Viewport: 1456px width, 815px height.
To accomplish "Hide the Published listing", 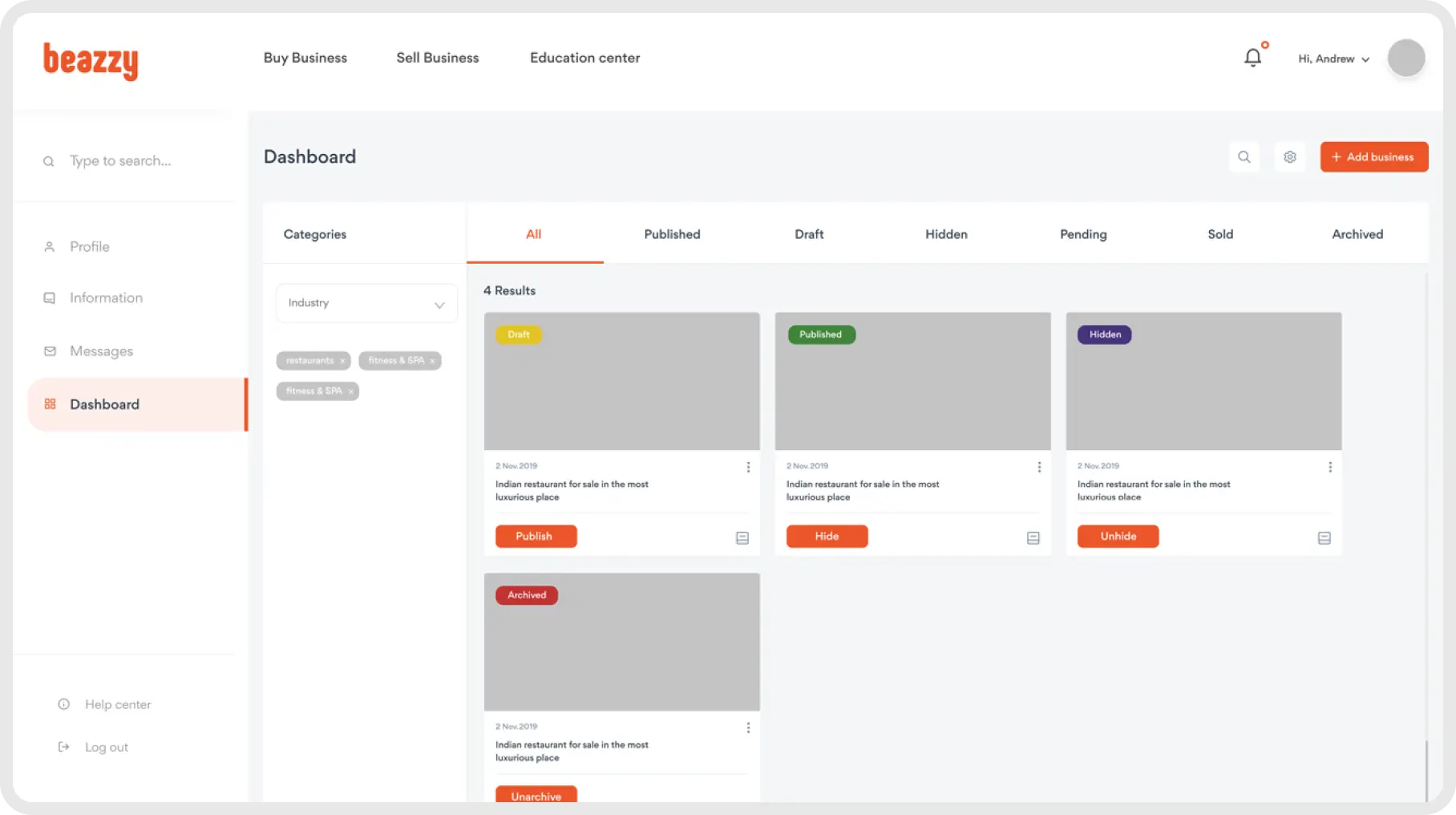I will point(827,536).
